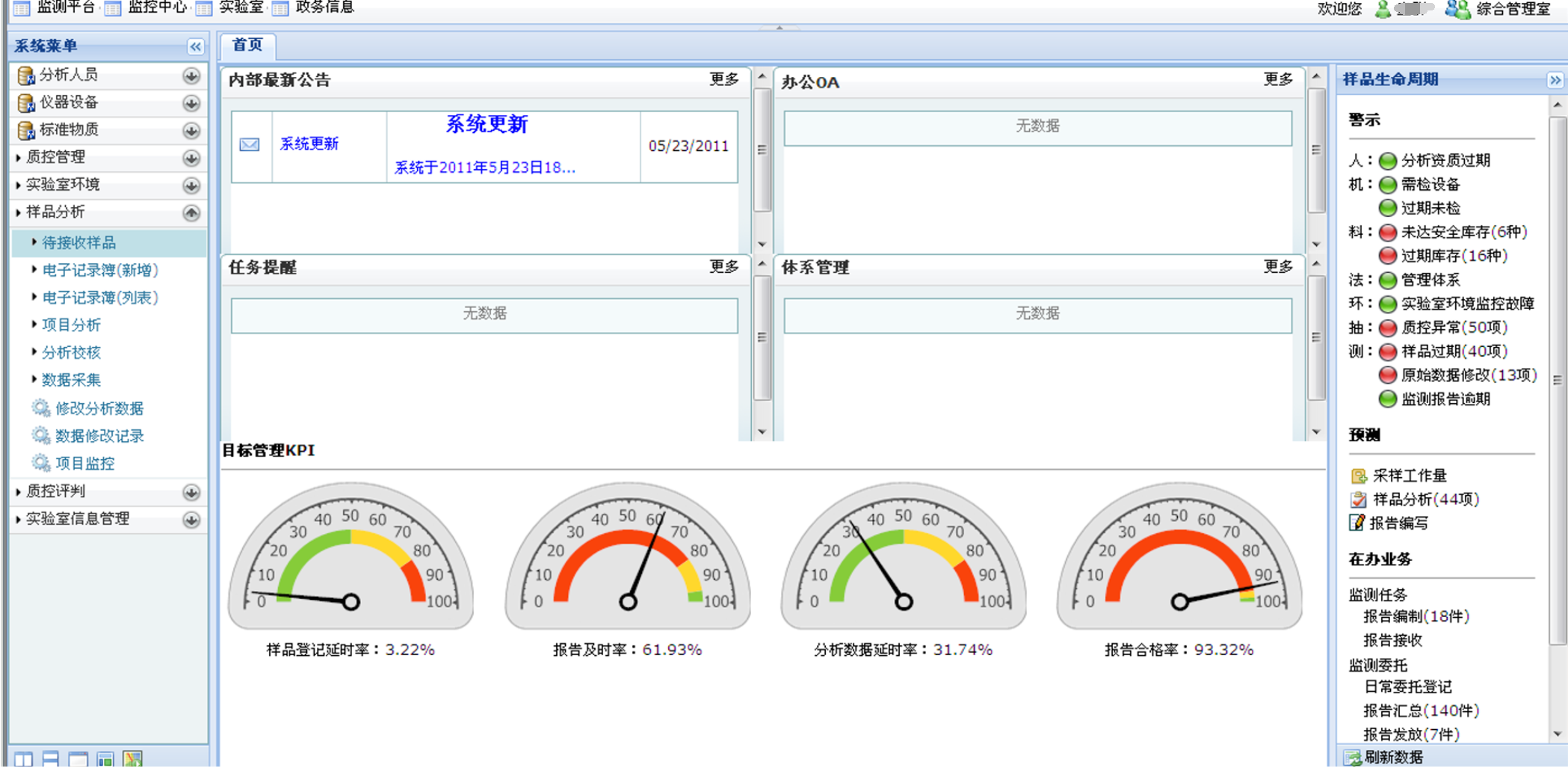
Task: Click the 刷新数据 refresh icon
Action: click(x=1353, y=758)
